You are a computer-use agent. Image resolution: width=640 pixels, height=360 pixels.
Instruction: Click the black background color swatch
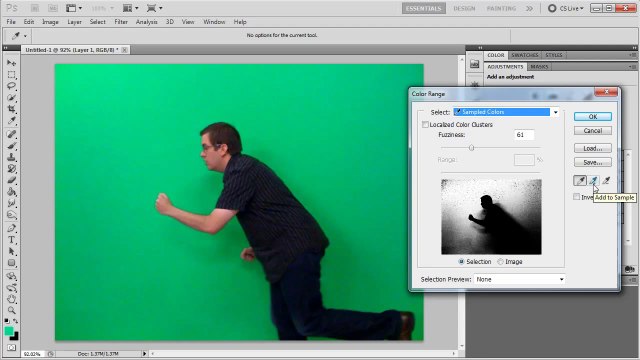(16, 337)
